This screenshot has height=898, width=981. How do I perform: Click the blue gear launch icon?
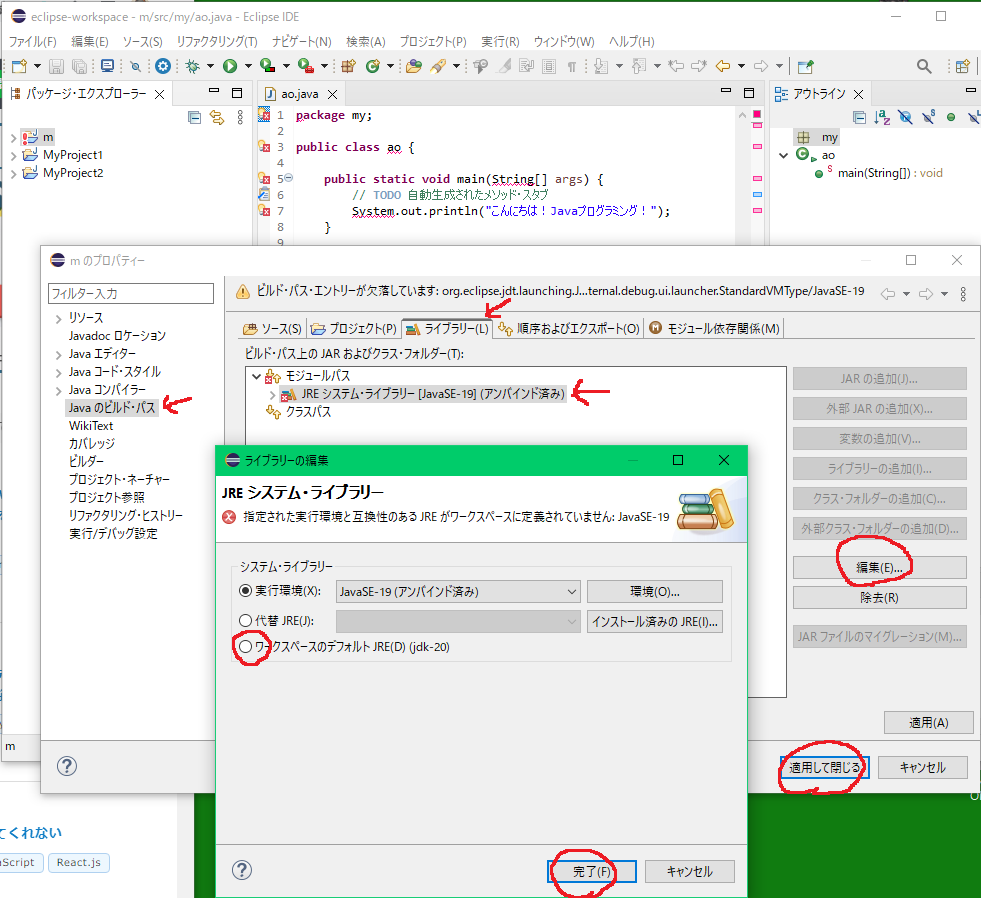click(x=163, y=66)
